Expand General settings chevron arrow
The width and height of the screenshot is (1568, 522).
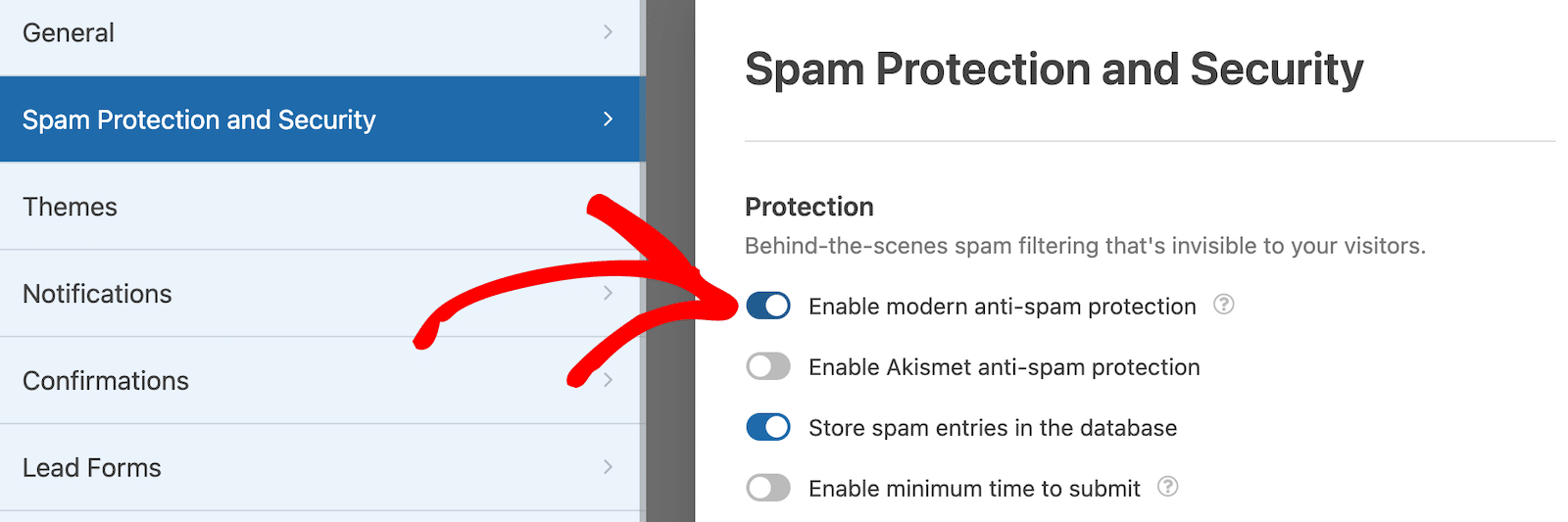tap(608, 32)
